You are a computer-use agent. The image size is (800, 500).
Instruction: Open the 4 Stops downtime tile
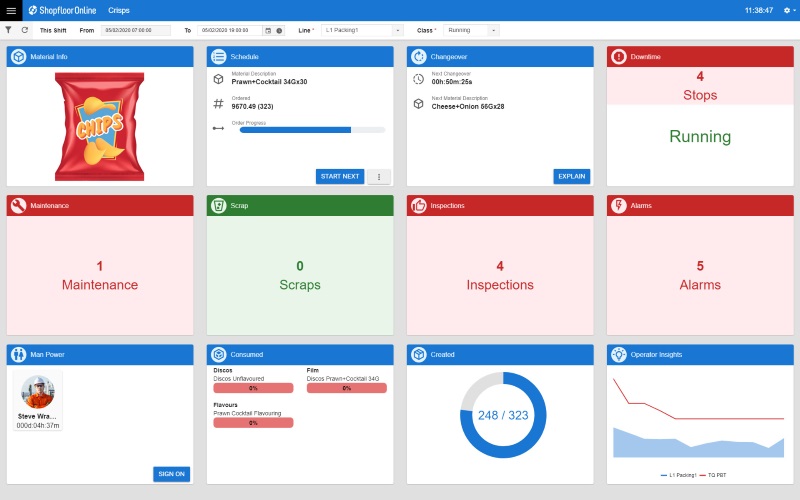tap(700, 86)
